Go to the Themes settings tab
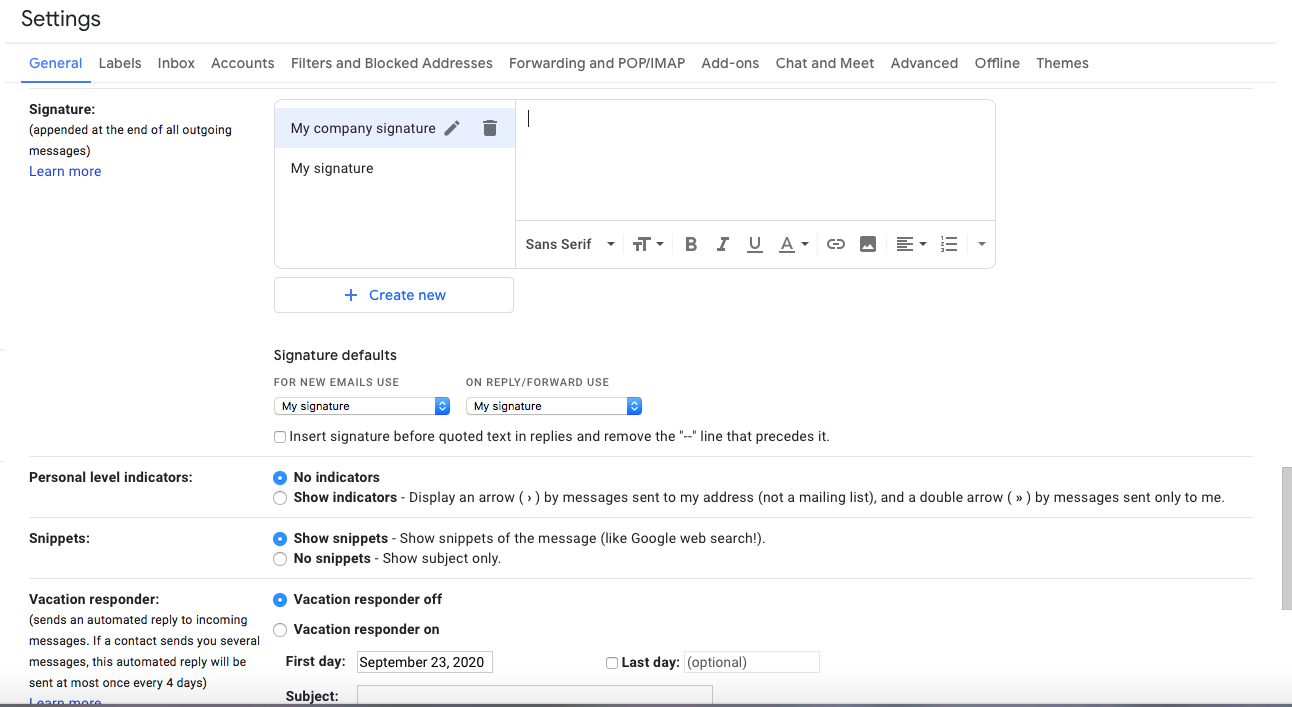This screenshot has height=707, width=1292. coord(1062,63)
